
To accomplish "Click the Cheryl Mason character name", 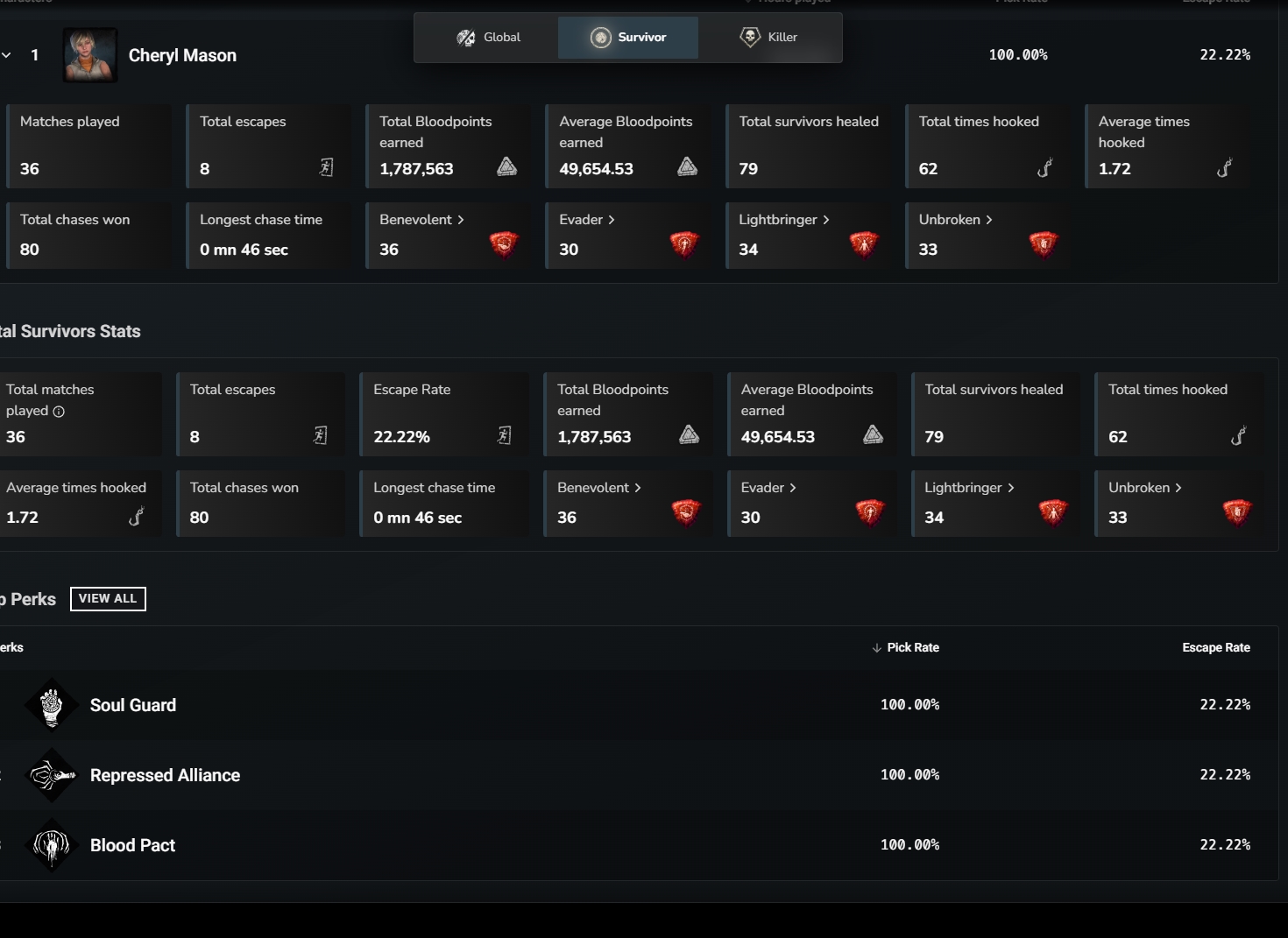I will (182, 55).
